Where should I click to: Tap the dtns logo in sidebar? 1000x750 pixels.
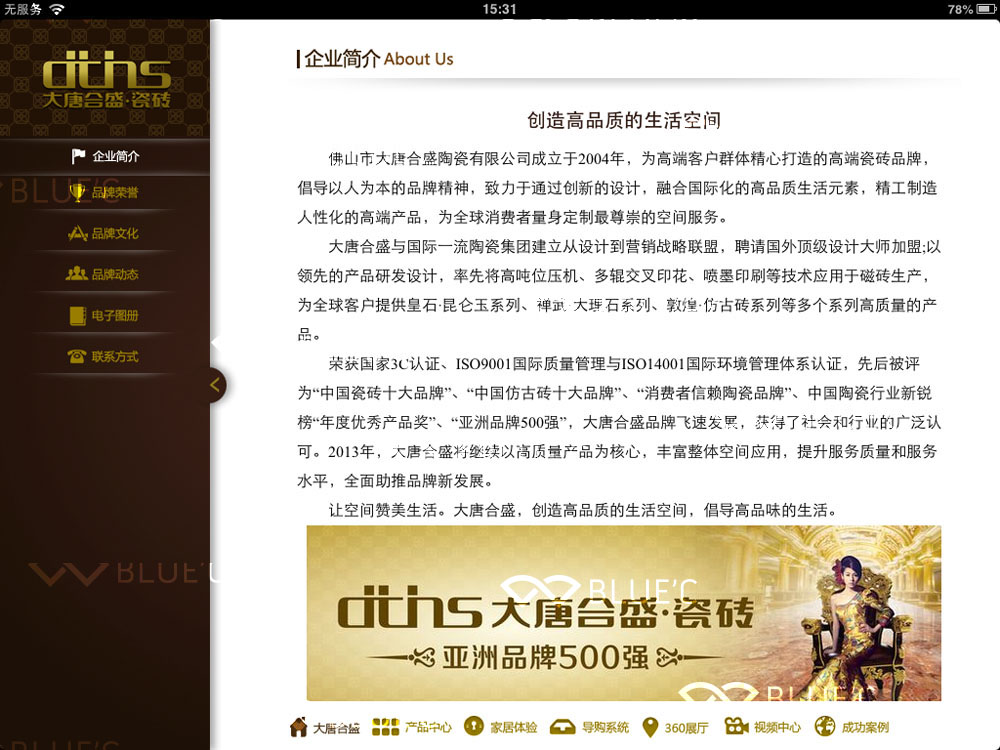[x=107, y=79]
